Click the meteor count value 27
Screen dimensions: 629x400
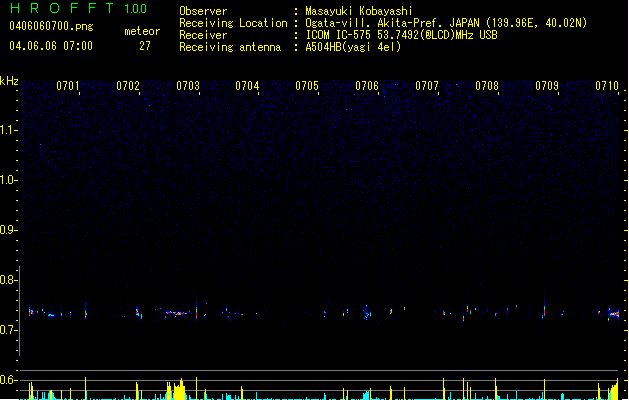[145, 46]
